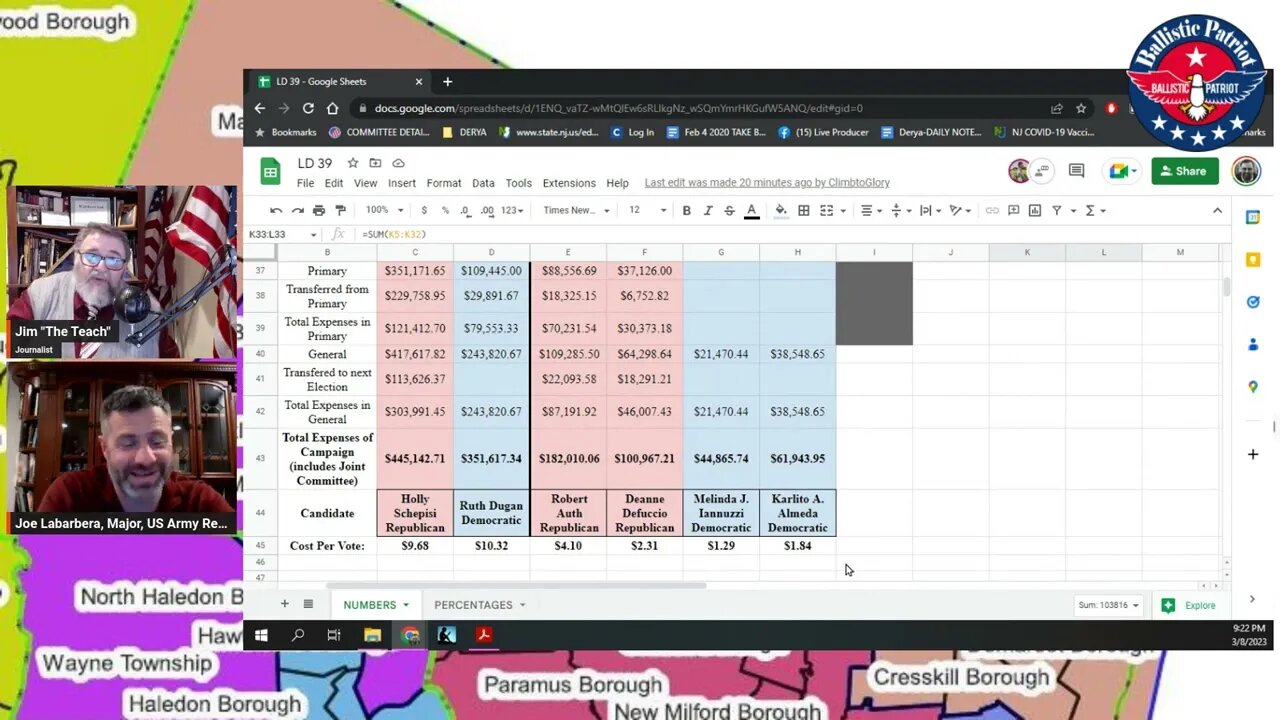
Task: Click the All sheets list icon
Action: click(308, 604)
